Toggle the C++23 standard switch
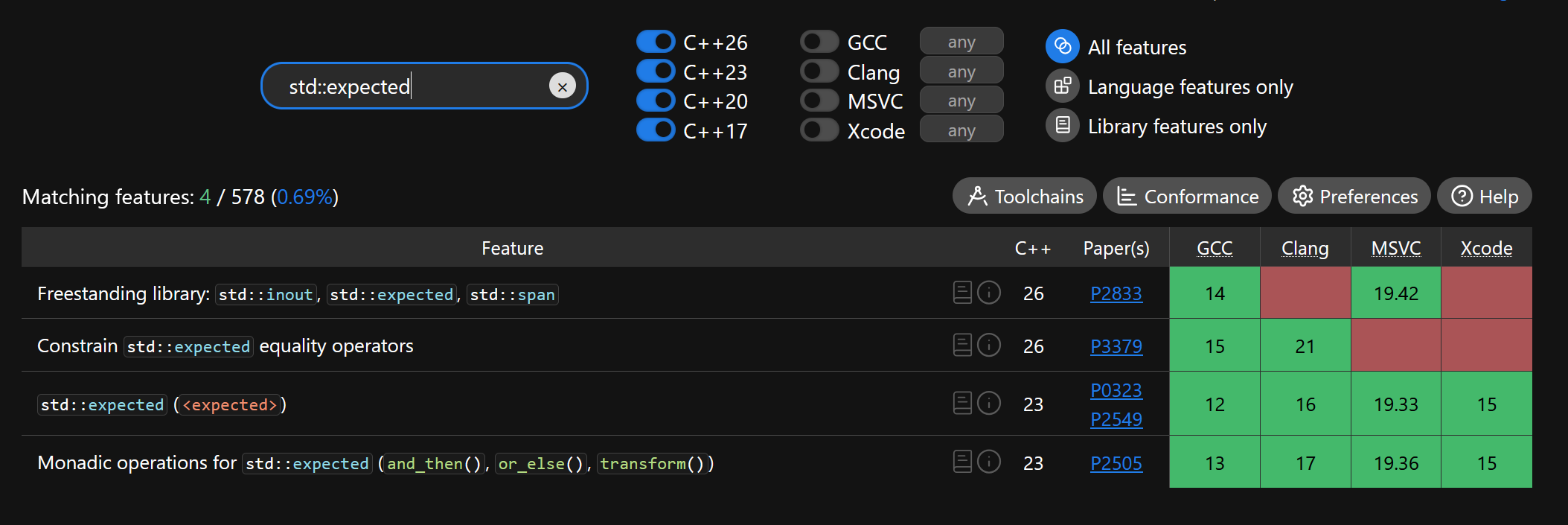 pos(656,71)
